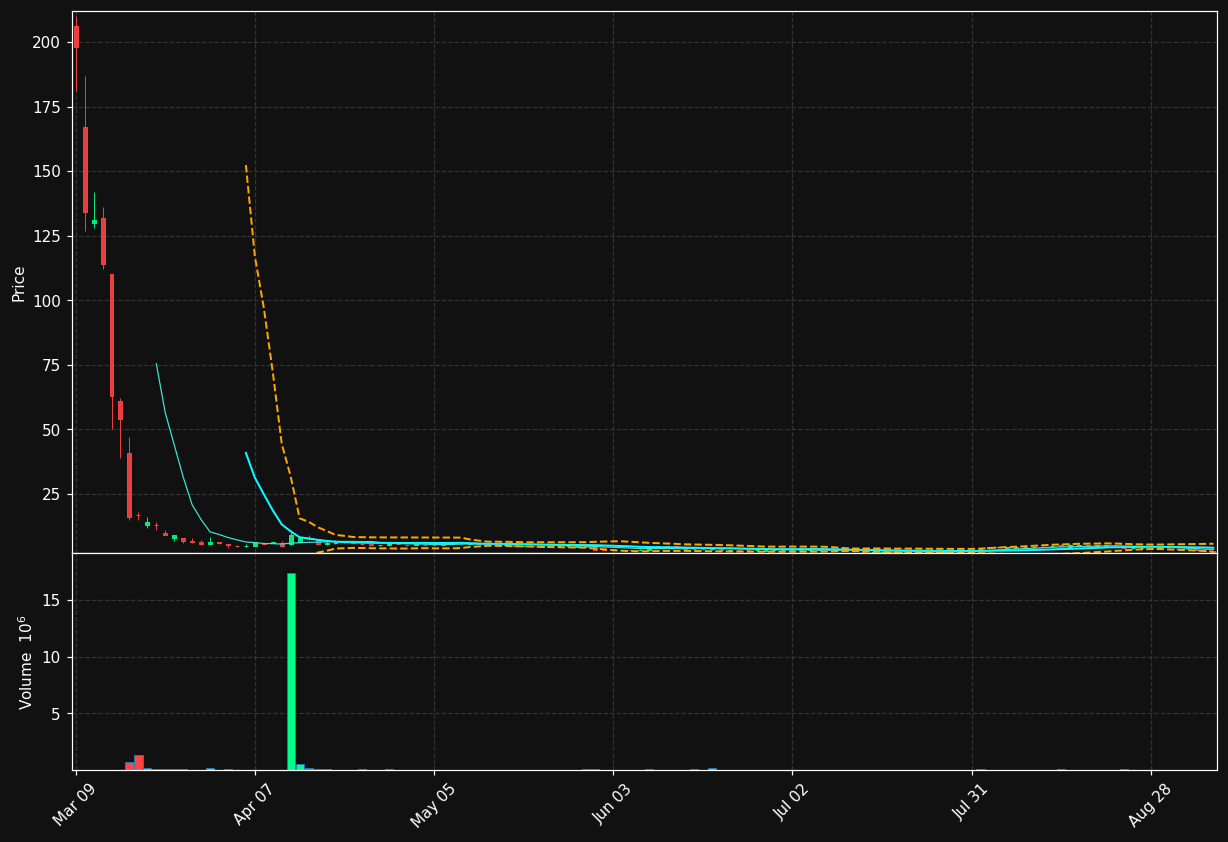Click the Volume axis title
The image size is (1228, 842).
(x=26, y=662)
